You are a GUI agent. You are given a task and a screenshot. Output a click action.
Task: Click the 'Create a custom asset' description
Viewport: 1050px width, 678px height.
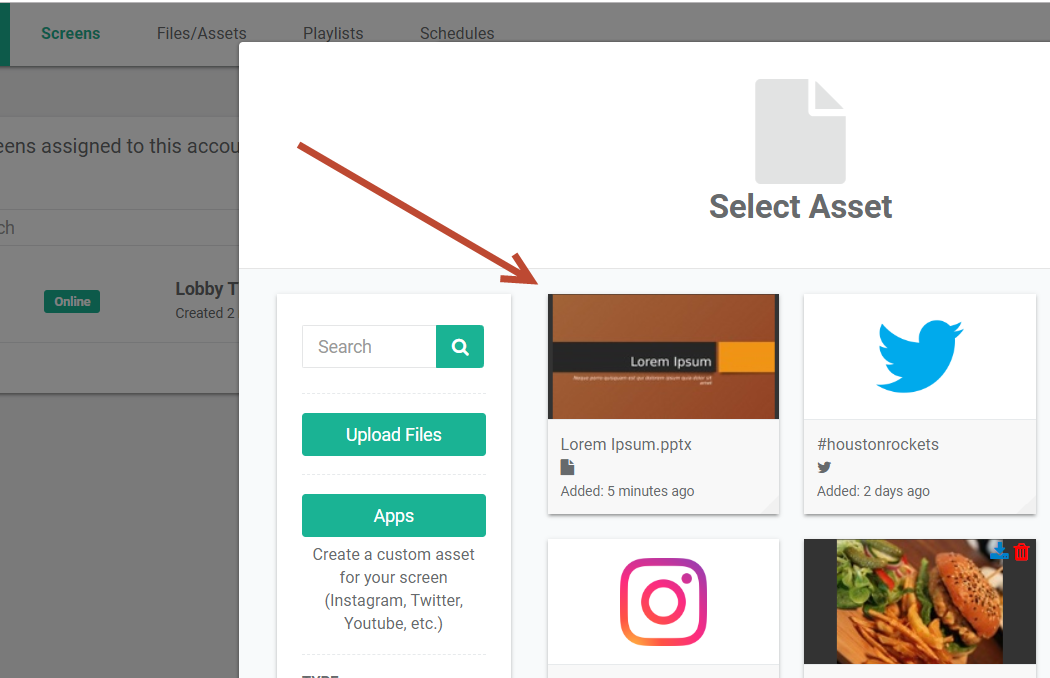394,589
